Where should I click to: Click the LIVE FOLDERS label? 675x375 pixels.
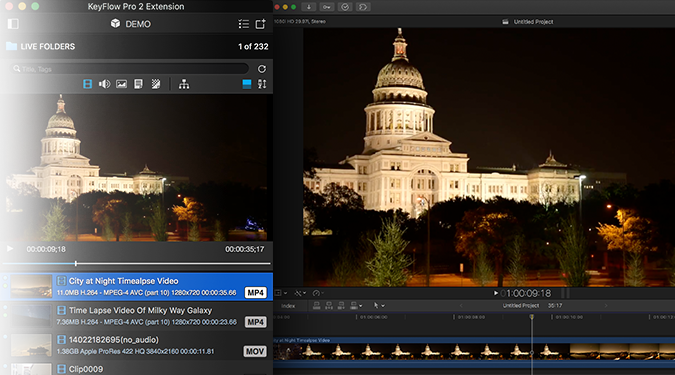[x=48, y=46]
